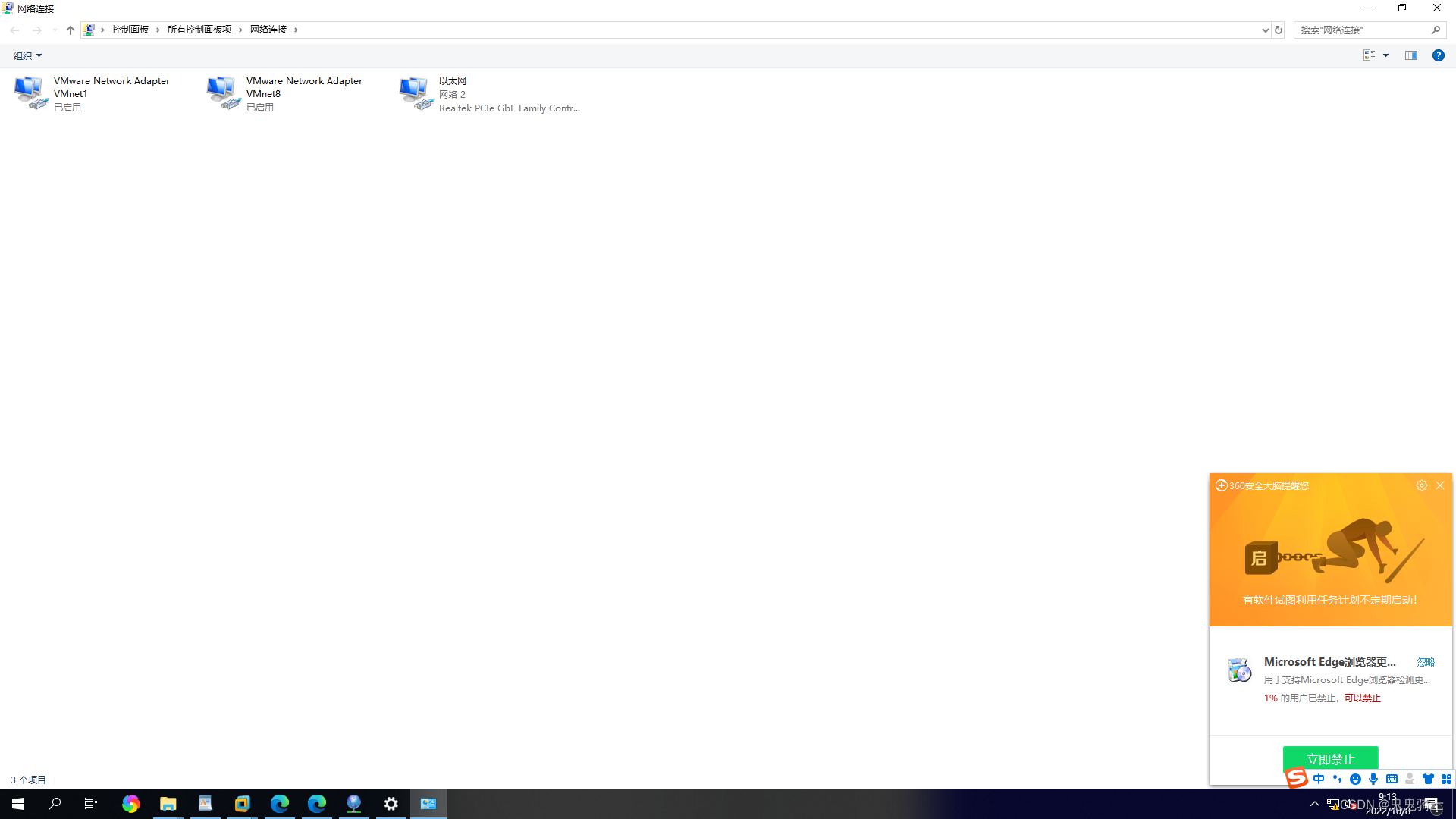Toggle the preview pane button
This screenshot has height=819, width=1456.
(1410, 55)
